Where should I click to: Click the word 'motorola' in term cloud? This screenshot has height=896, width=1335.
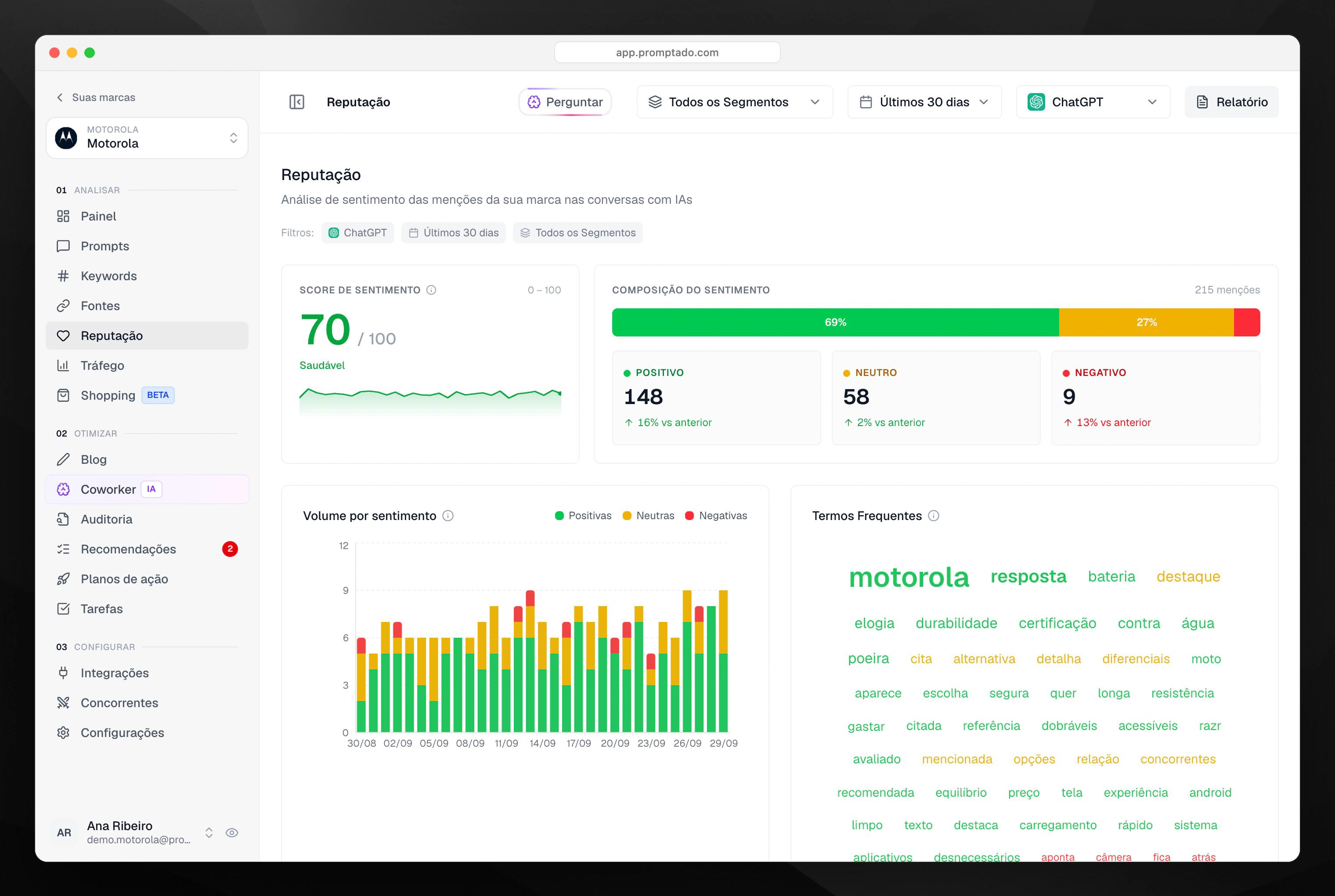(909, 577)
